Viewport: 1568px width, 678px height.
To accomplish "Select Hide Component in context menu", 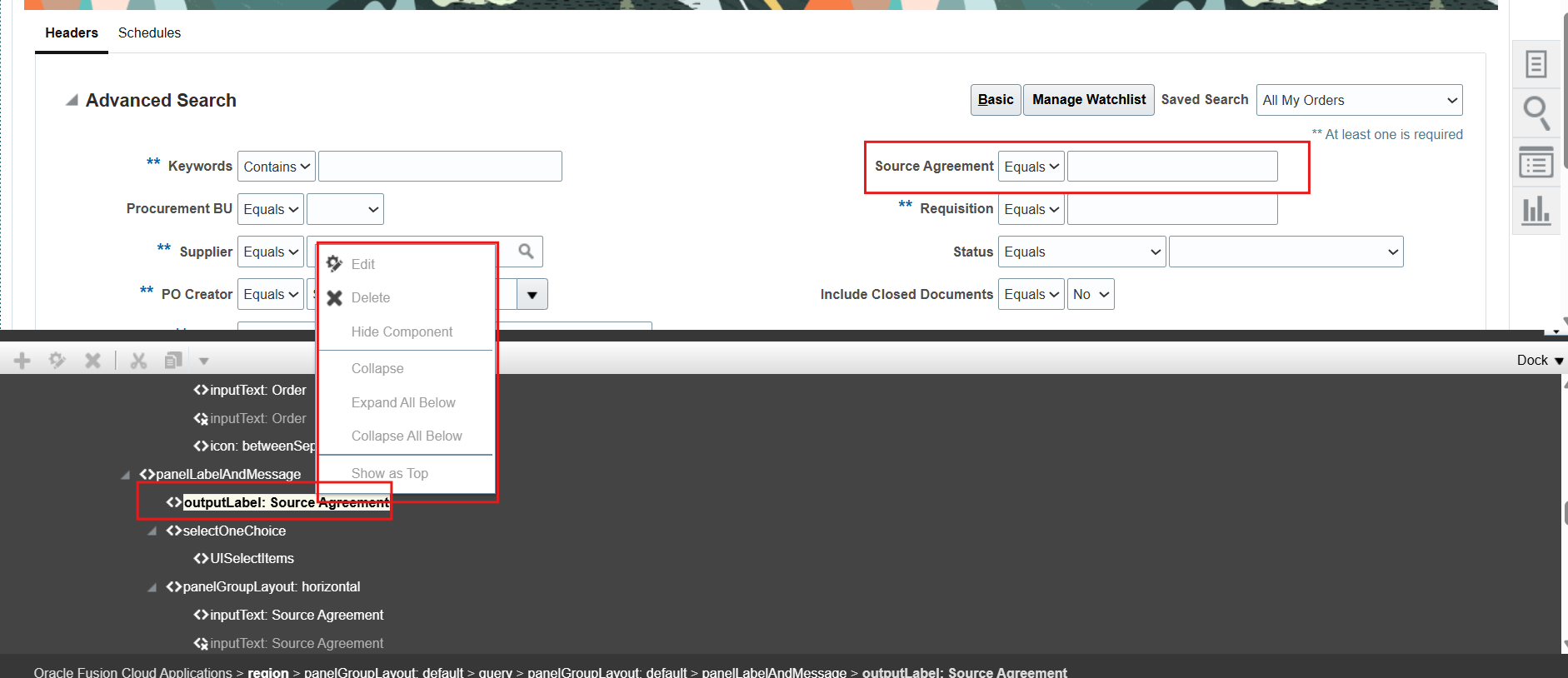I will click(x=402, y=332).
